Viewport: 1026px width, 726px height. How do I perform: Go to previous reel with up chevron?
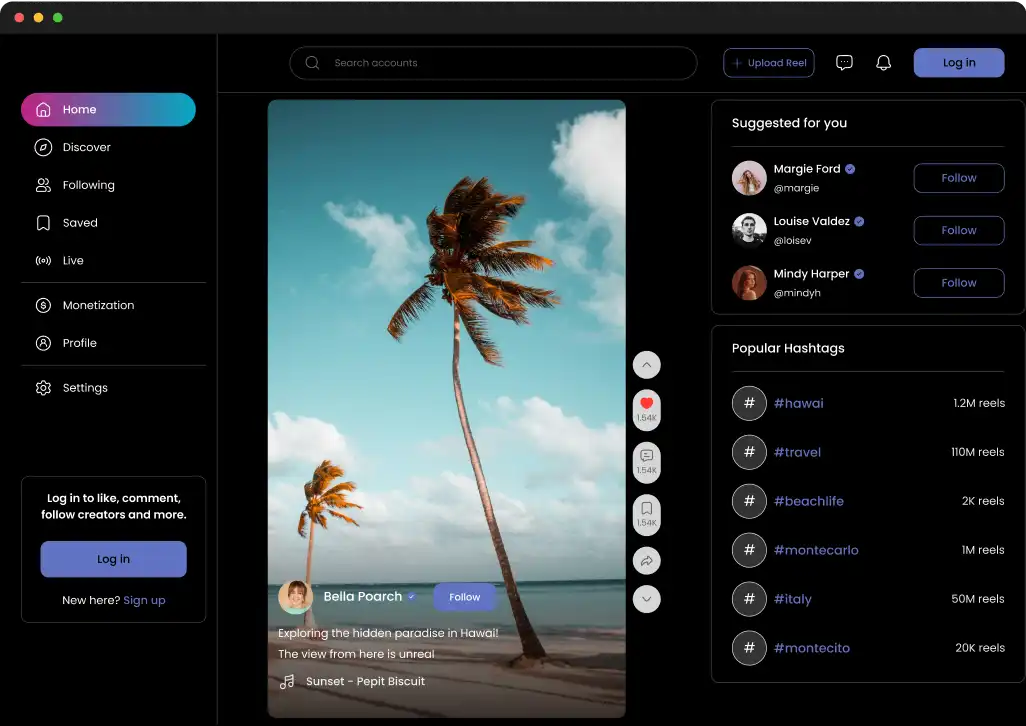pos(646,365)
